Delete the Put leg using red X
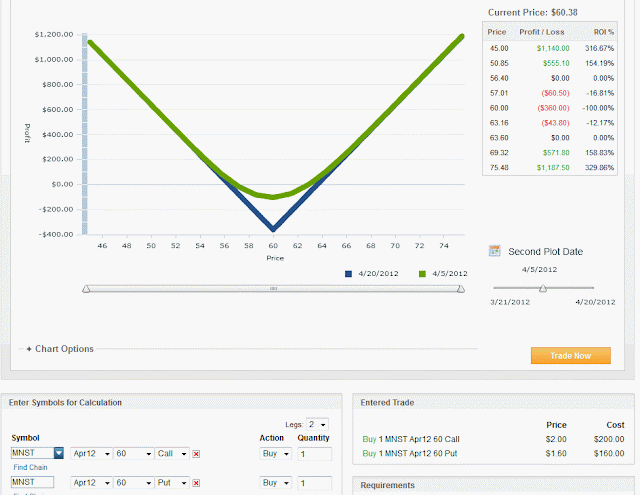 pos(196,483)
